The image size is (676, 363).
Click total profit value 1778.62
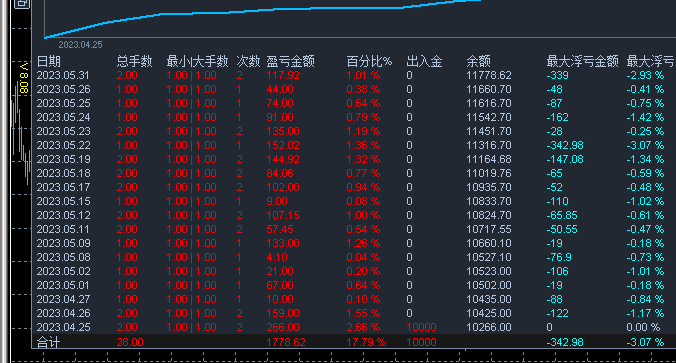(x=286, y=342)
